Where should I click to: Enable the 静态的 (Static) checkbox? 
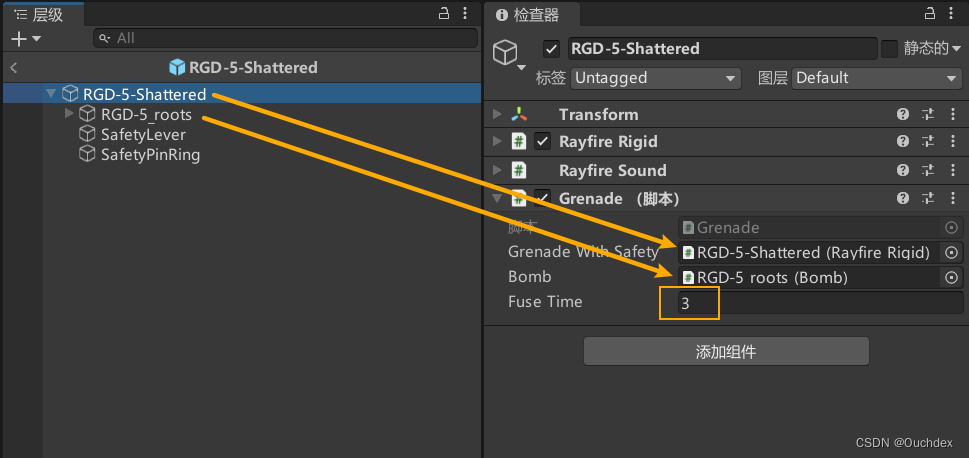click(x=889, y=48)
